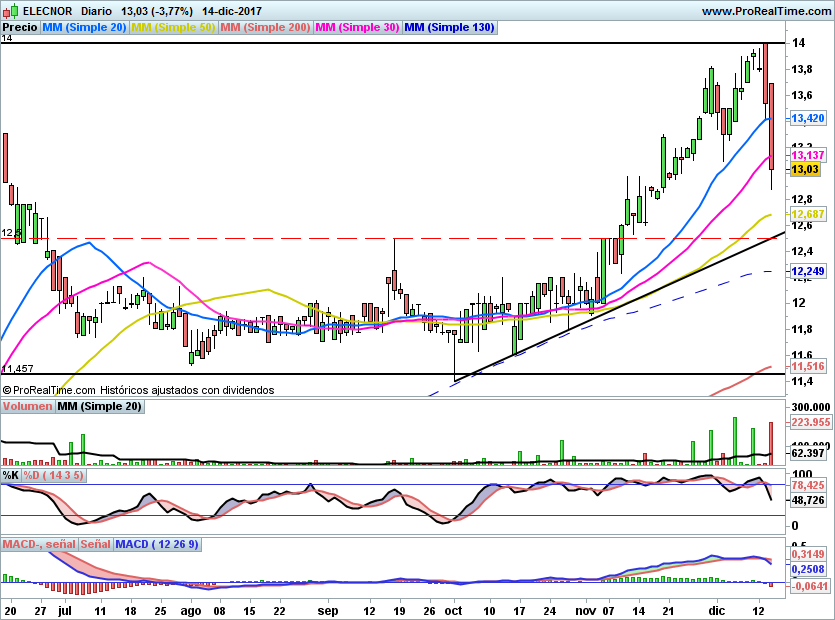Image resolution: width=835 pixels, height=620 pixels.
Task: Click the 12,687 yellow average price tag
Action: pos(808,214)
